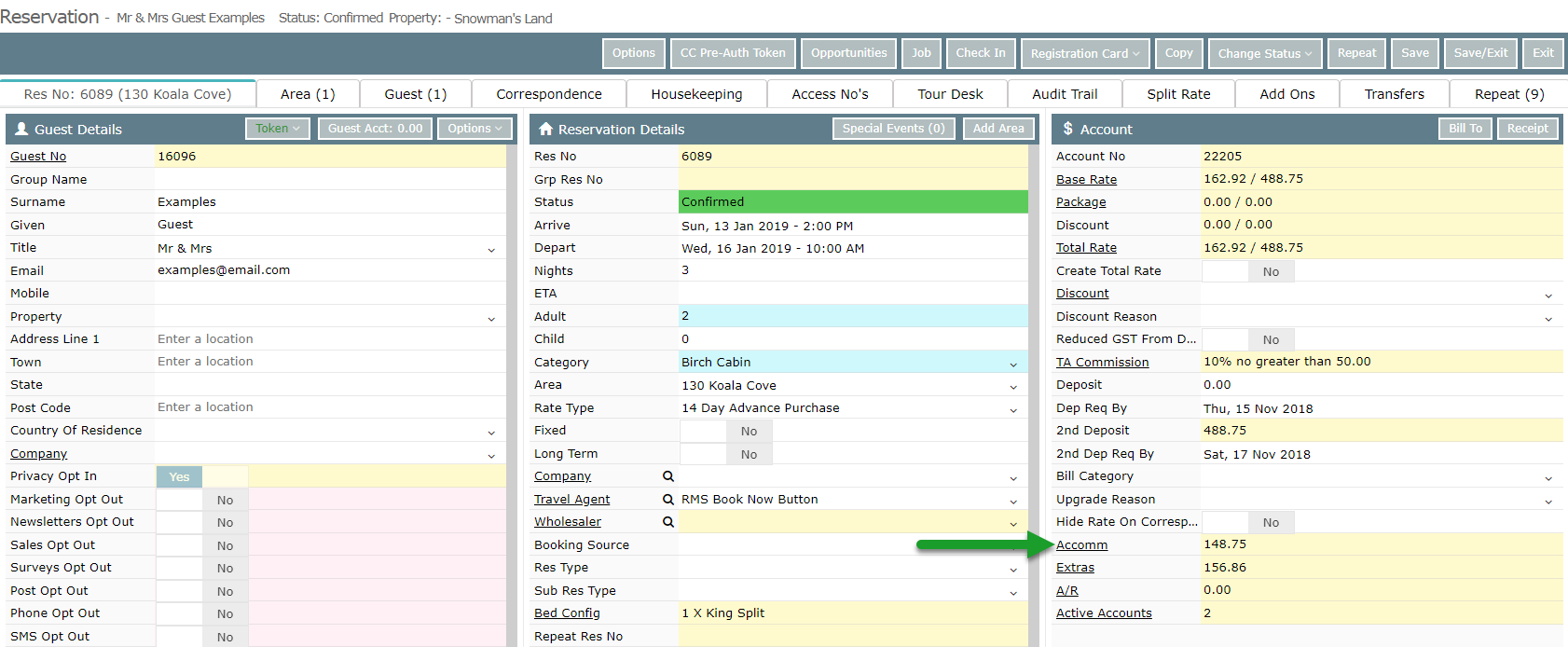Open the Discount Reason dropdown

tap(1548, 318)
